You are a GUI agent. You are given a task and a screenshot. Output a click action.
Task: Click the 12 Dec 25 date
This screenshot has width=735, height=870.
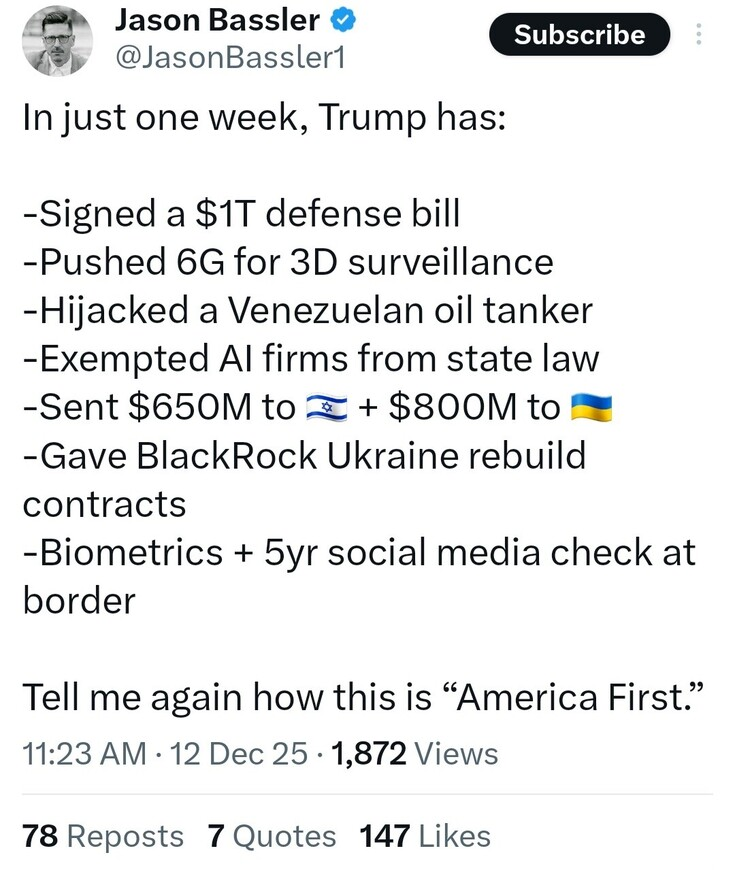point(237,753)
